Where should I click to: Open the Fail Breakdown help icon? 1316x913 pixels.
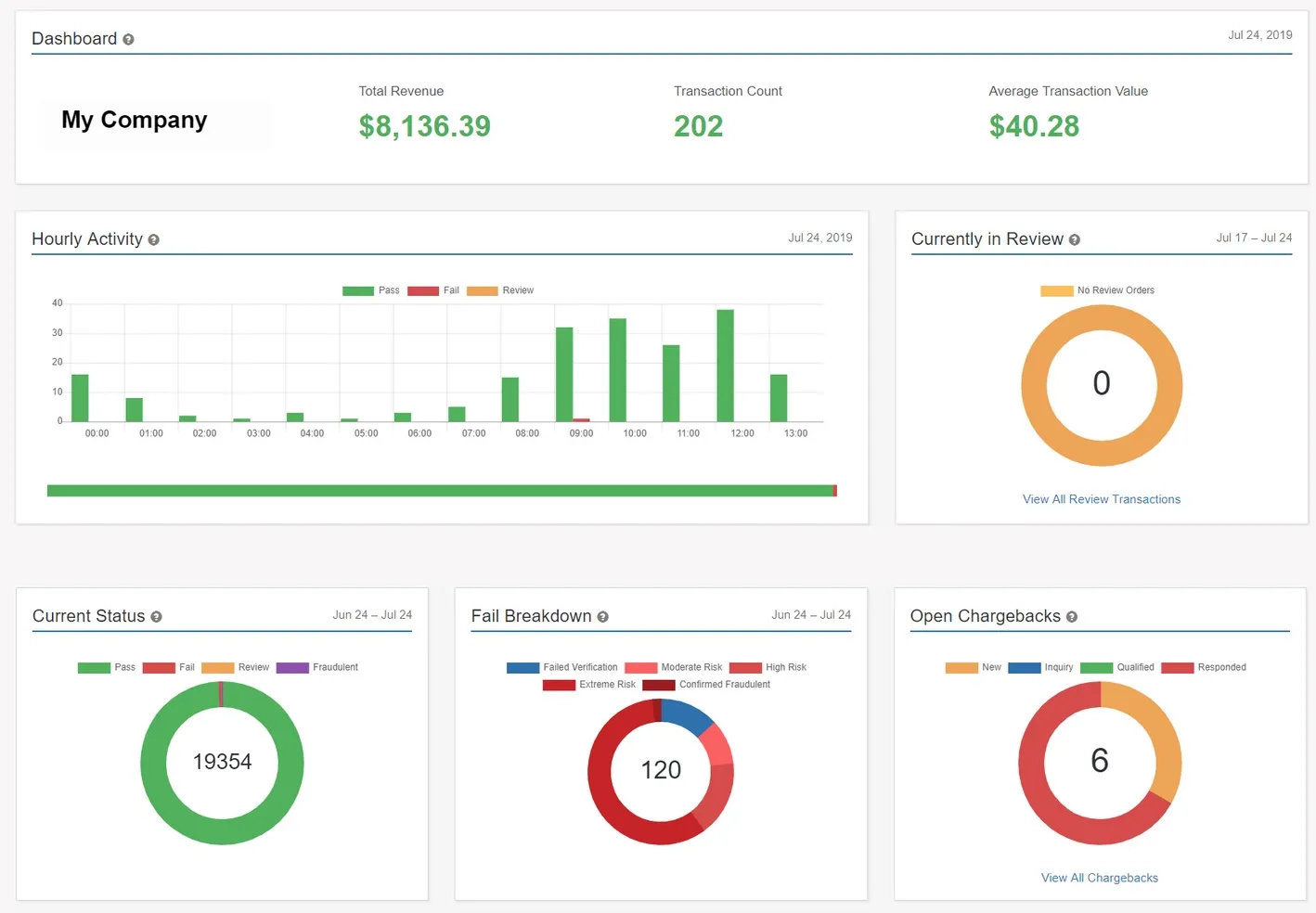tap(603, 617)
